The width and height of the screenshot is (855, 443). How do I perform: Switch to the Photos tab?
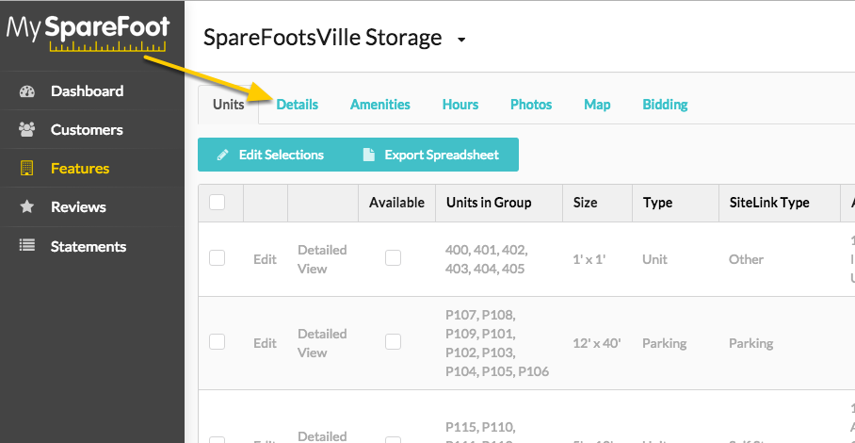pyautogui.click(x=531, y=105)
